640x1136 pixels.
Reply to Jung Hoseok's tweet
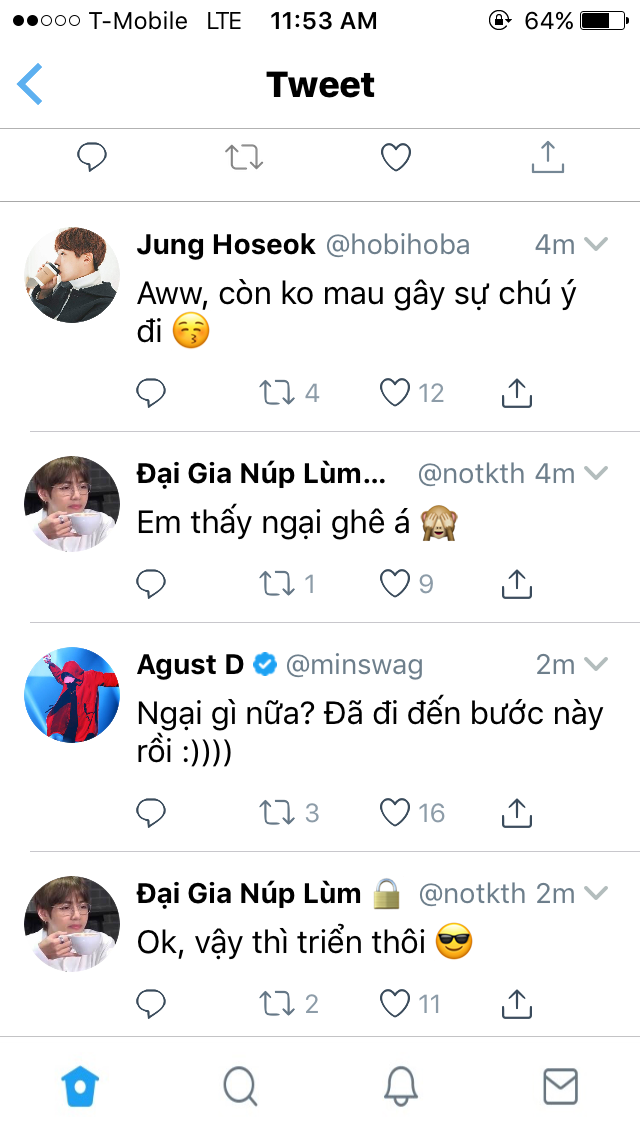(151, 394)
